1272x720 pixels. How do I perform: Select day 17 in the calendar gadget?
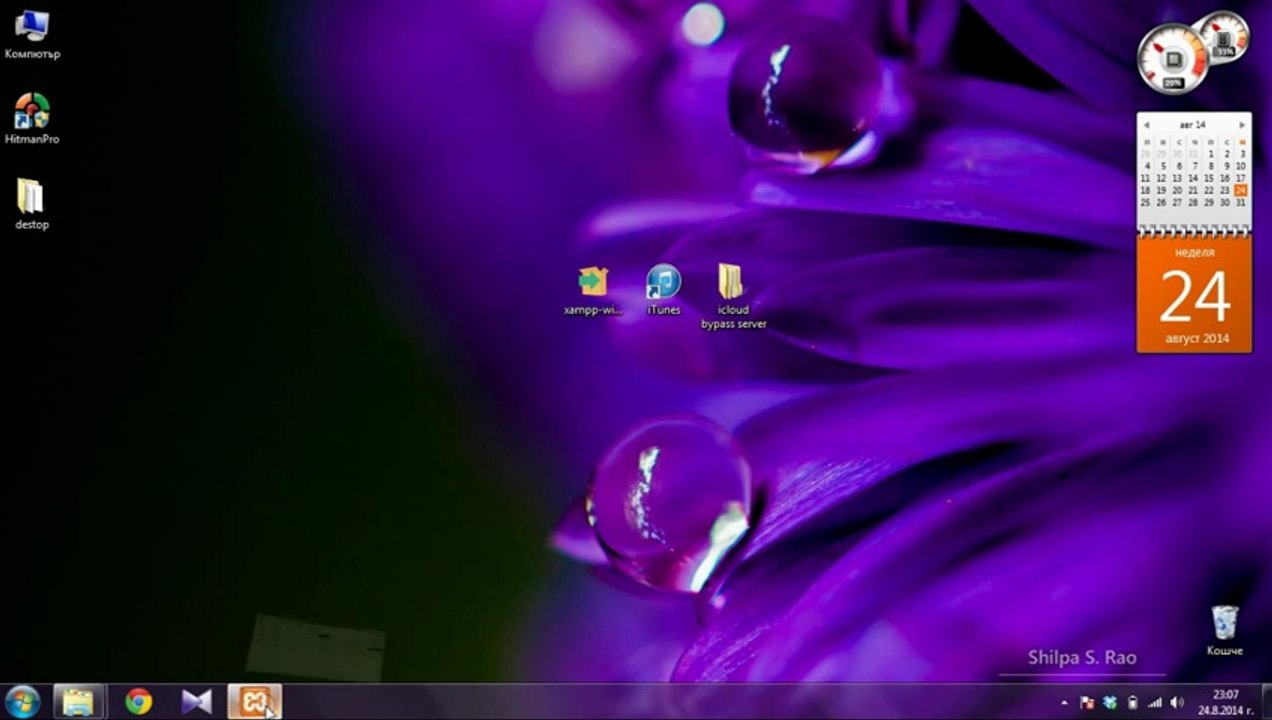click(x=1241, y=178)
